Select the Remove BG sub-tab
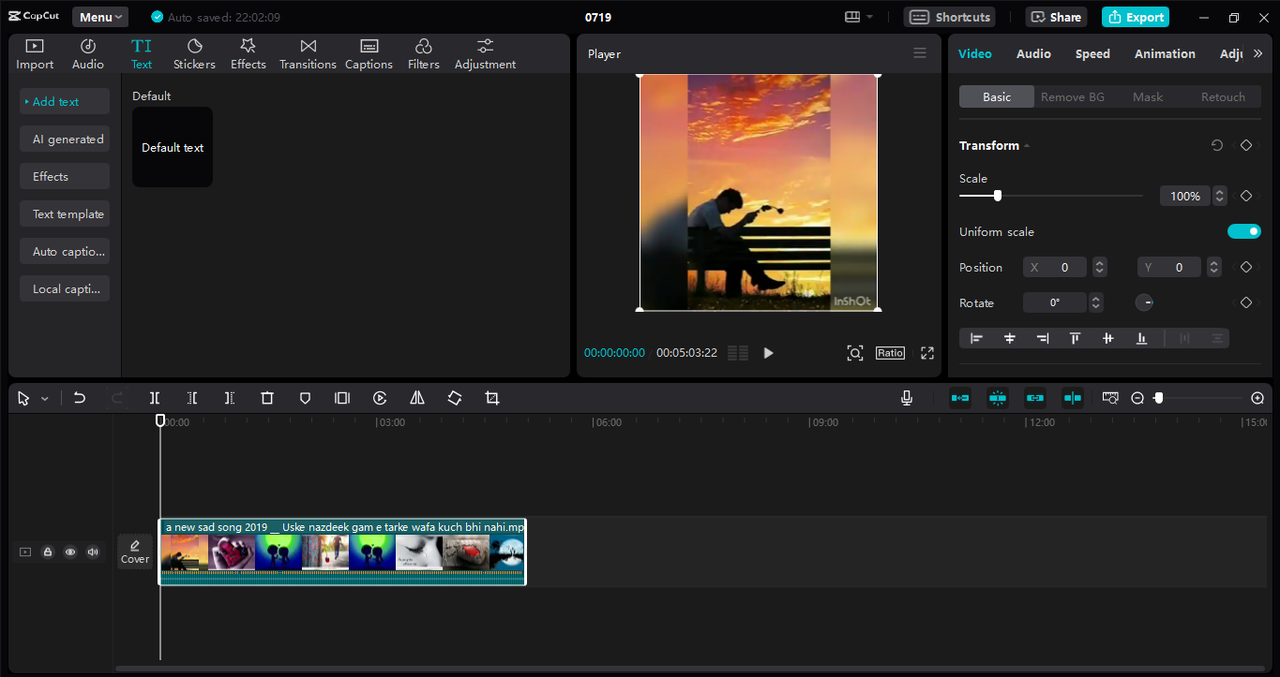Screen dimensions: 1280x677 [1073, 97]
